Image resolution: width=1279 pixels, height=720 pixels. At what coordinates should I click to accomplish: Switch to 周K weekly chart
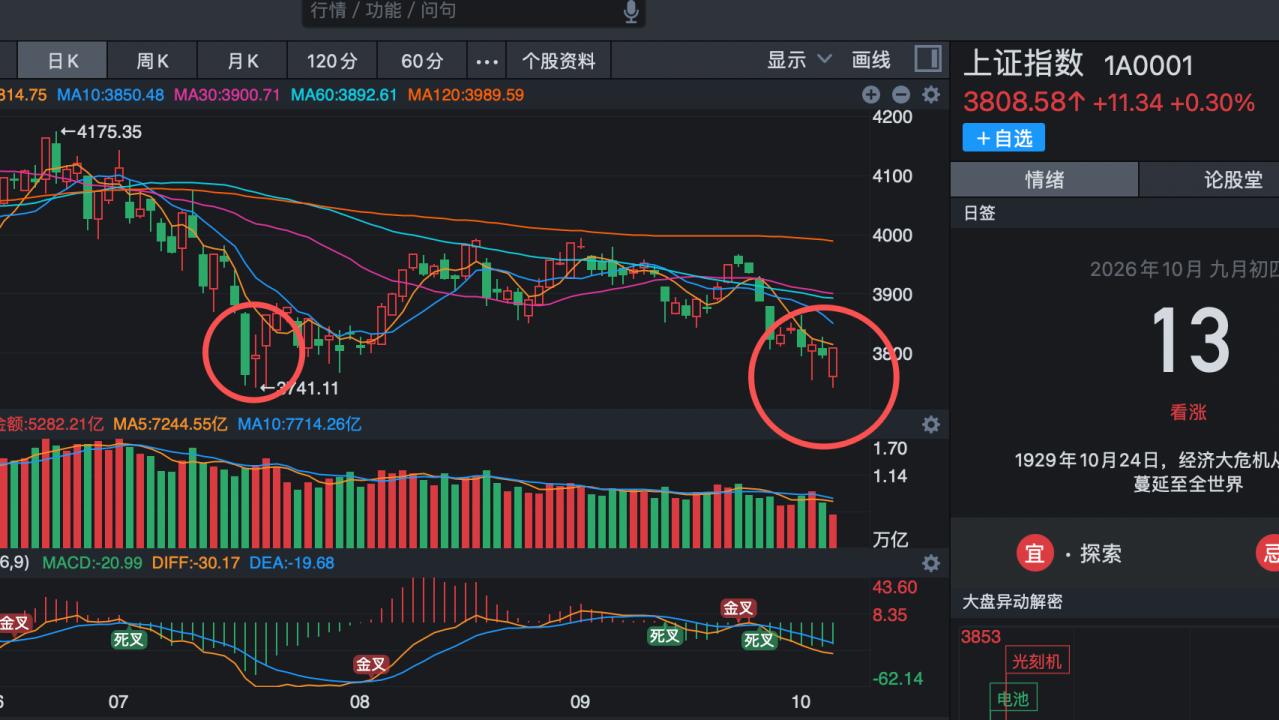click(x=152, y=61)
